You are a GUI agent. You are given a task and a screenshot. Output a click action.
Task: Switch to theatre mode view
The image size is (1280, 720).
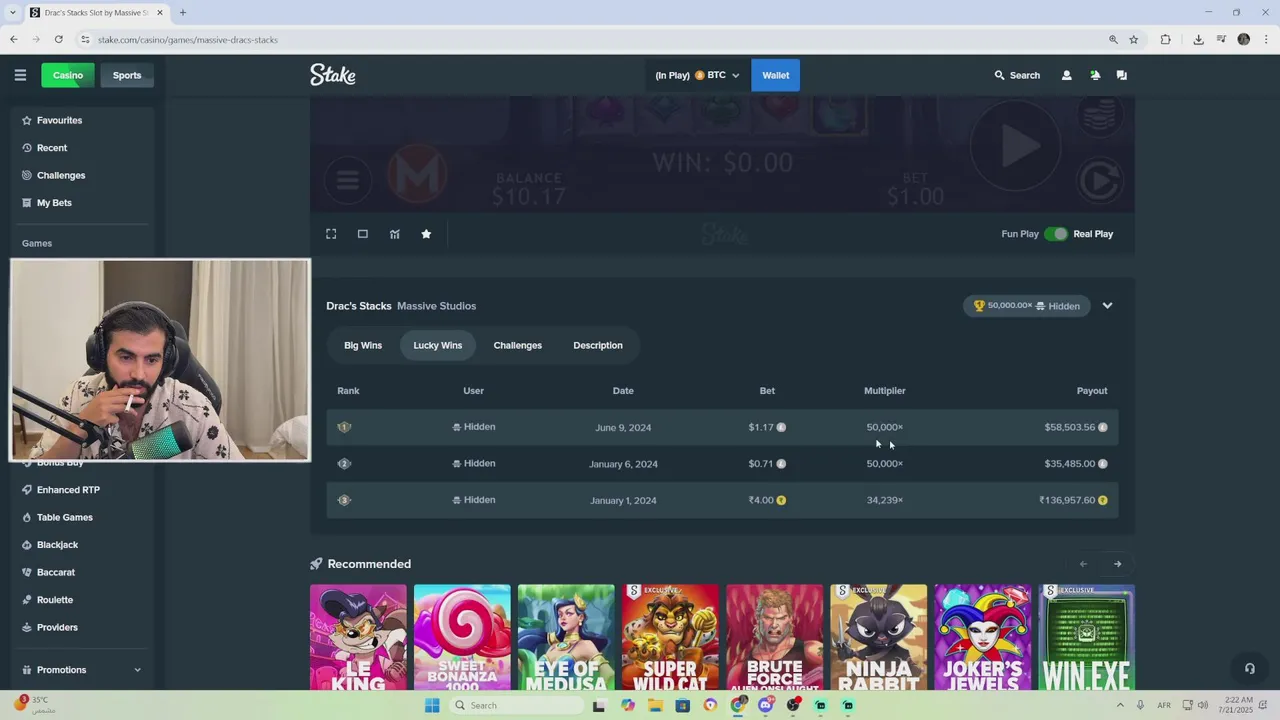[x=363, y=234]
